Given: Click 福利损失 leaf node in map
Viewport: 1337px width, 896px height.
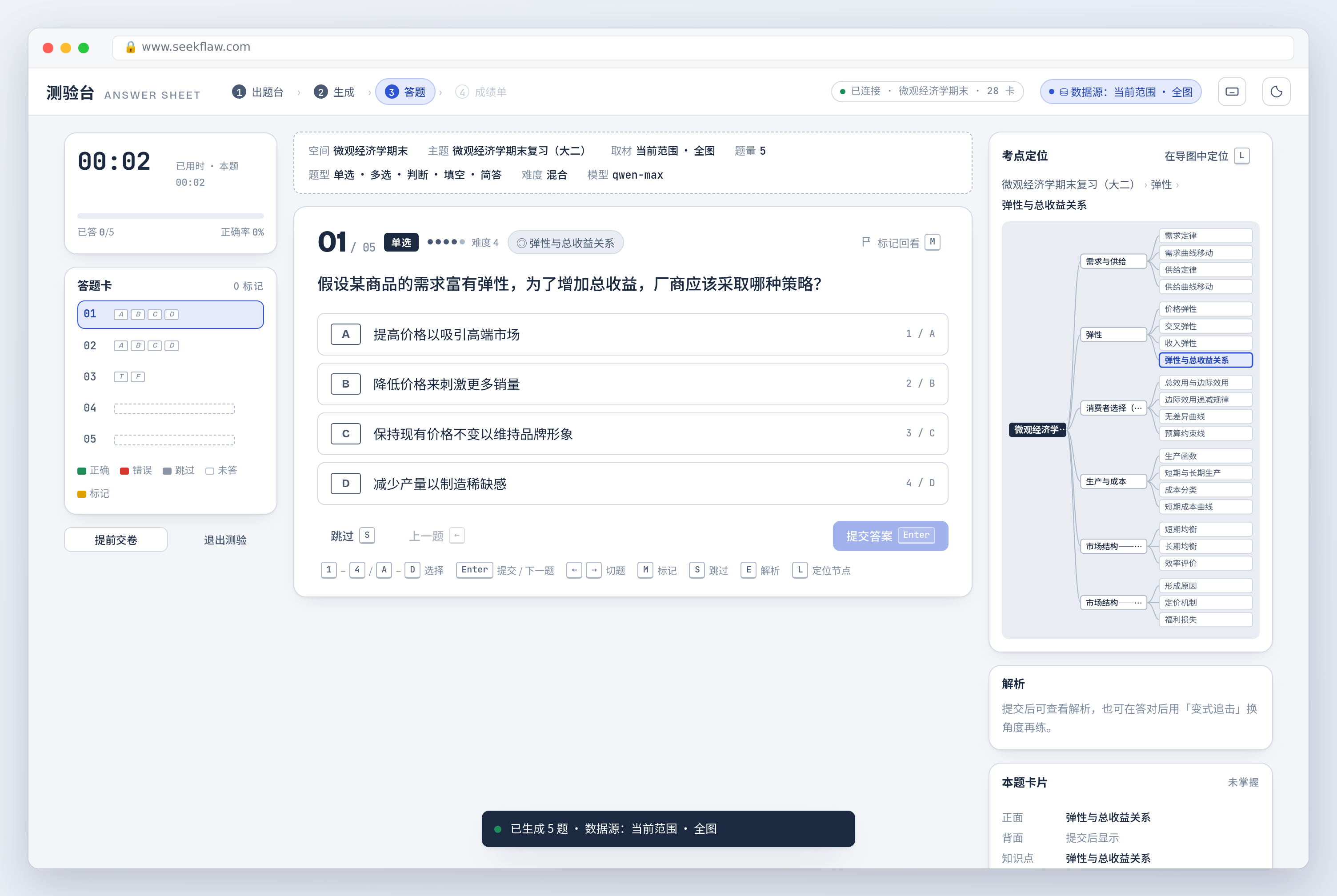Looking at the screenshot, I should 1205,620.
